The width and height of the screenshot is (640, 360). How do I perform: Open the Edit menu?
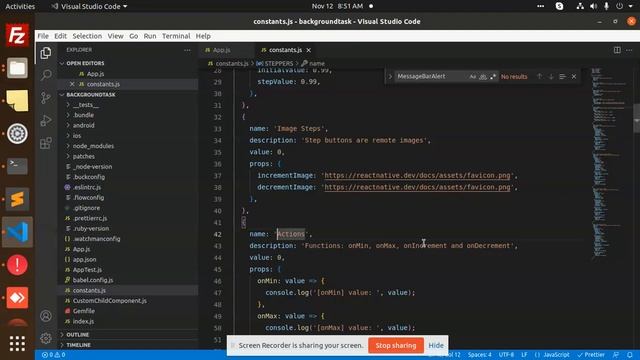[60, 36]
